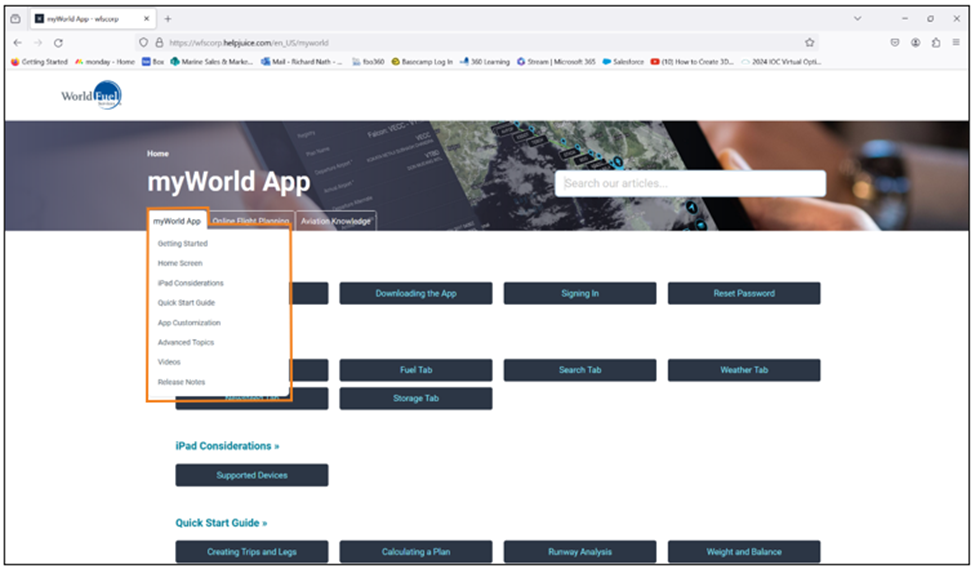The image size is (975, 569).
Task: Open the Weight and Balance article
Action: [744, 552]
